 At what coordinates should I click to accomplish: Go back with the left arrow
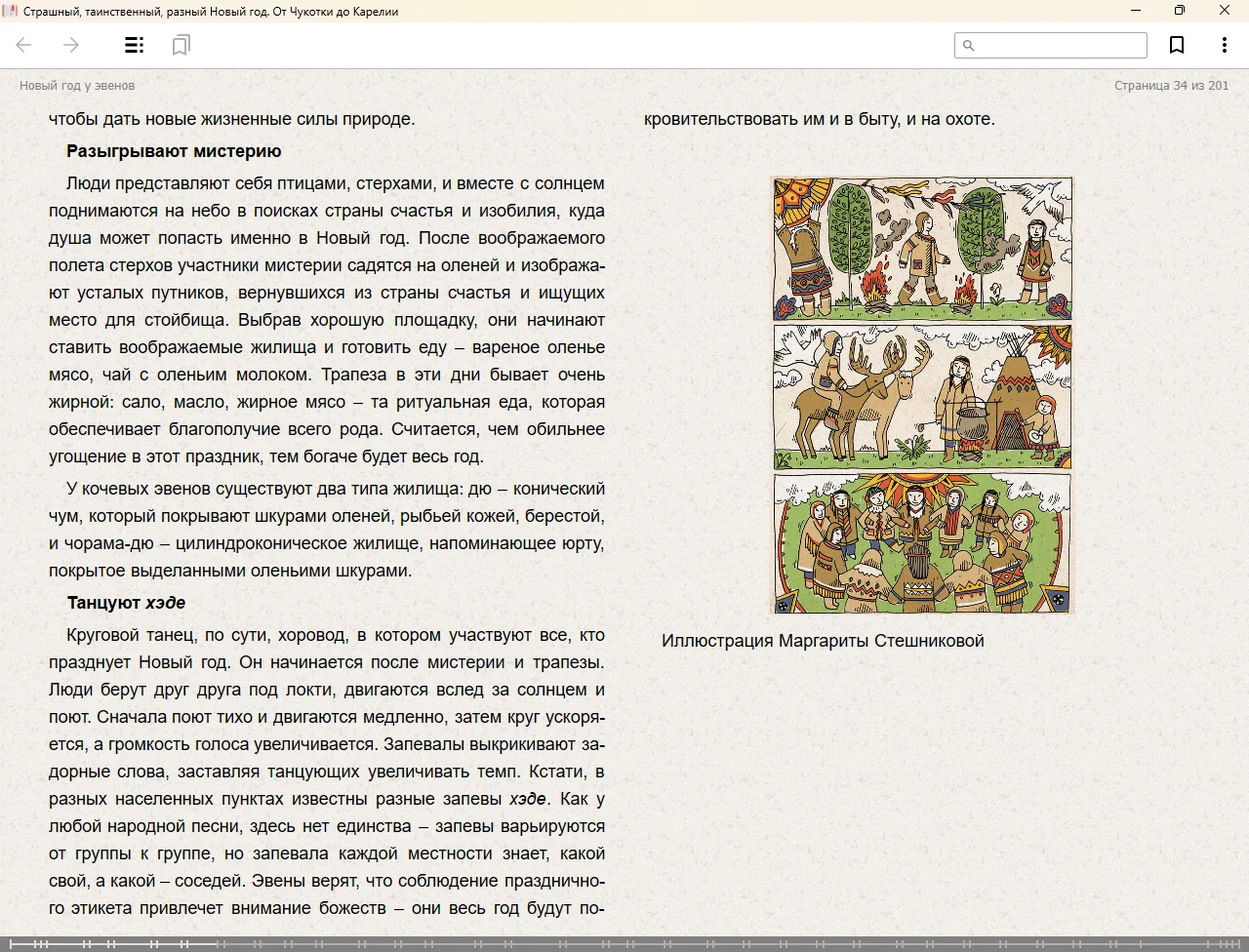pyautogui.click(x=24, y=45)
